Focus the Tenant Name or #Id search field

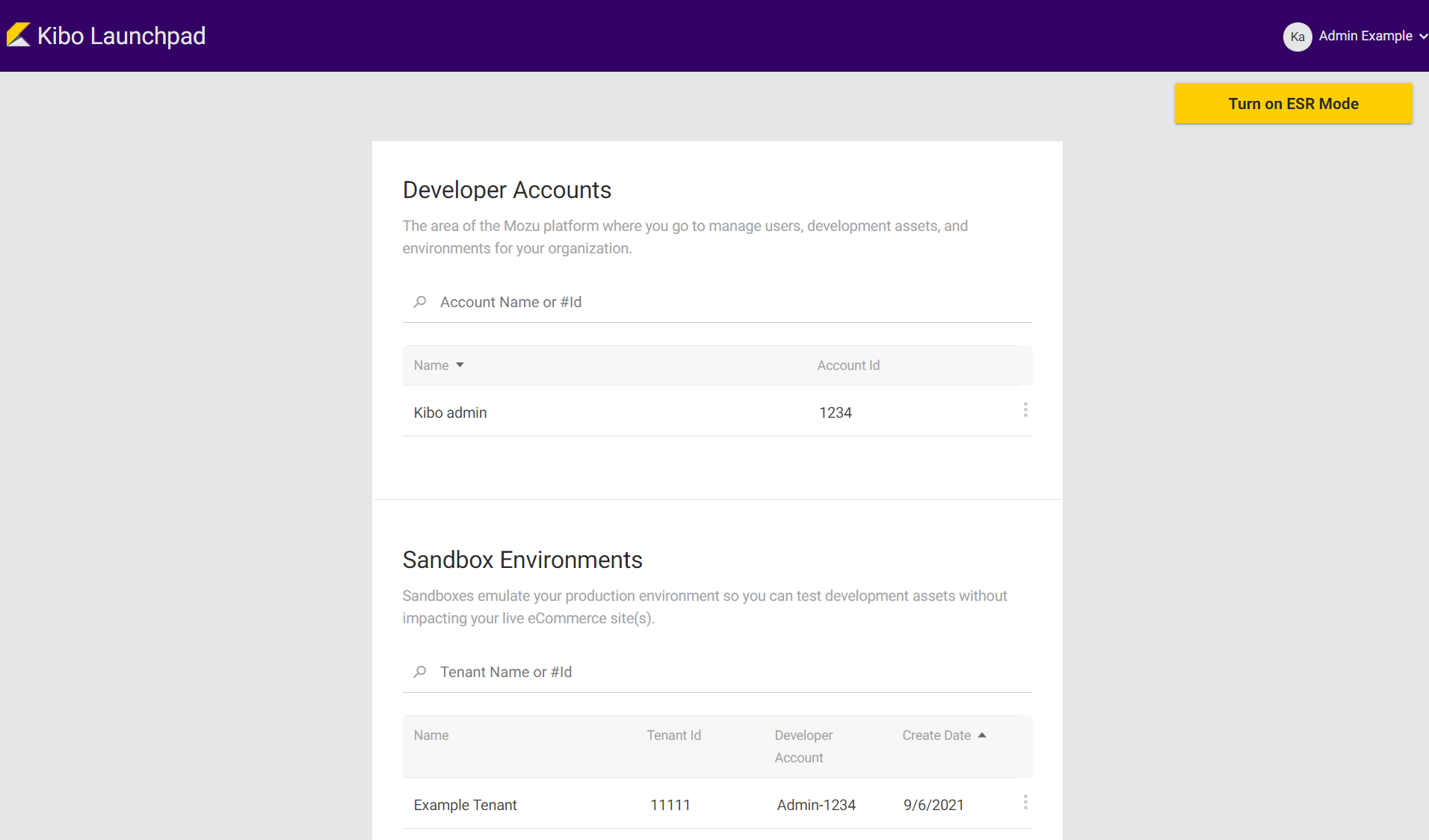pos(717,672)
